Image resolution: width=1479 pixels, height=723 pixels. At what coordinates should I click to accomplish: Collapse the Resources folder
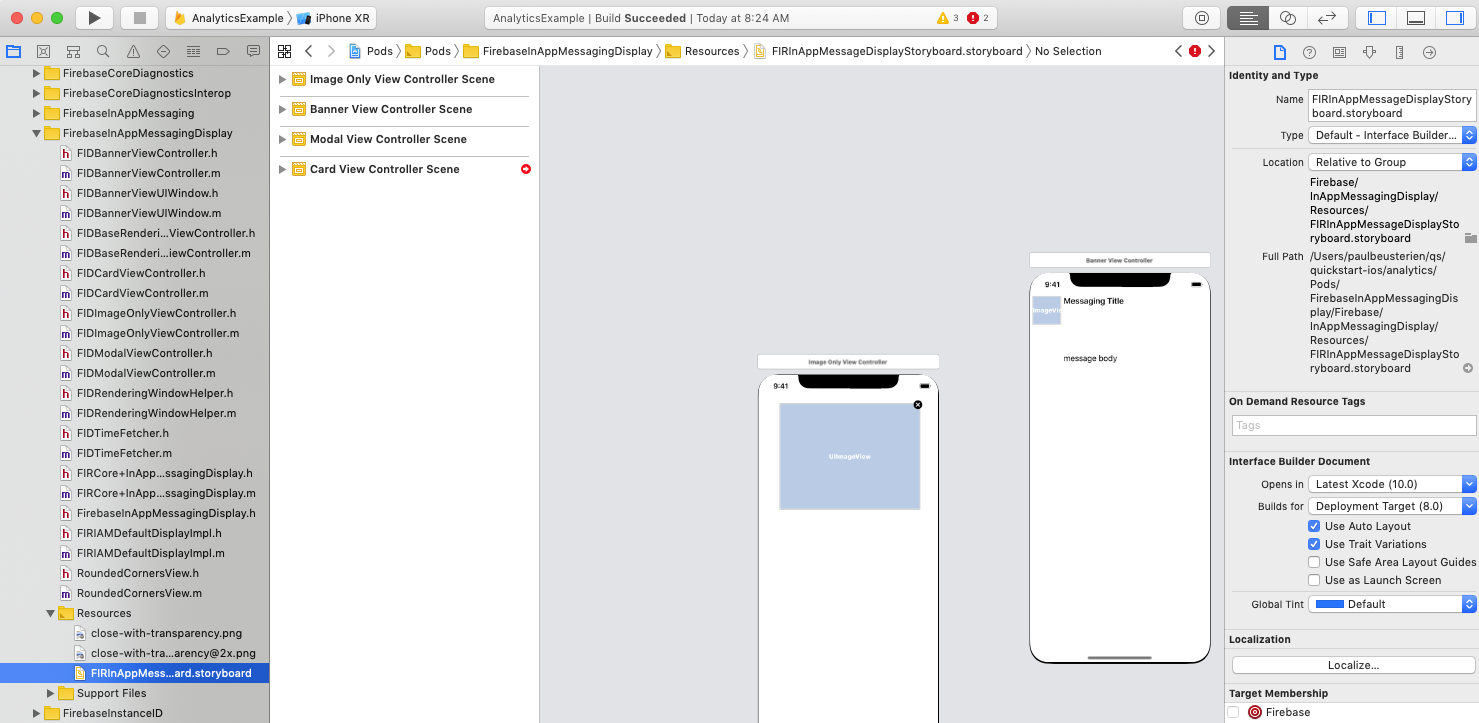pyautogui.click(x=51, y=613)
